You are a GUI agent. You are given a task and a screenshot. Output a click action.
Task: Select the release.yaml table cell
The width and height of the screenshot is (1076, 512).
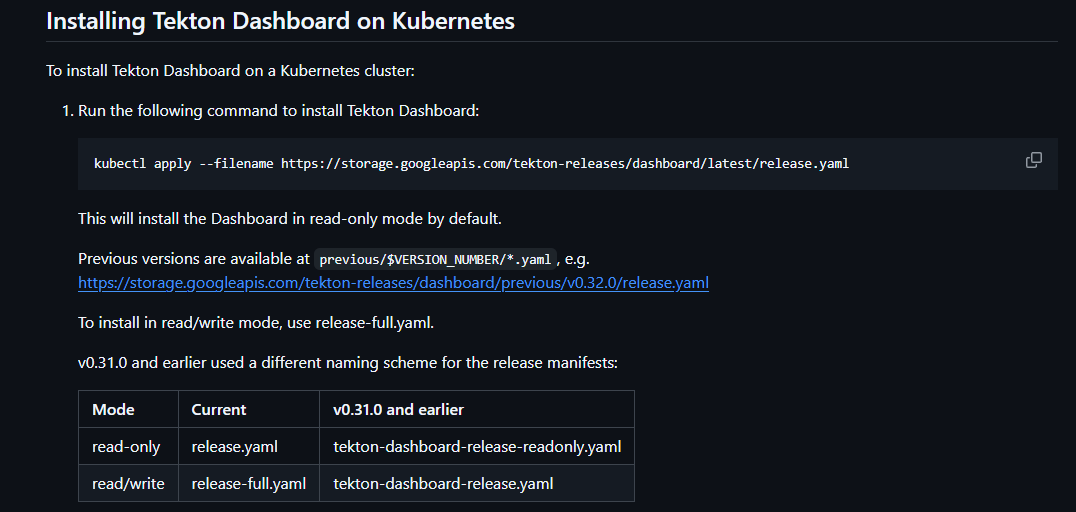click(x=249, y=447)
